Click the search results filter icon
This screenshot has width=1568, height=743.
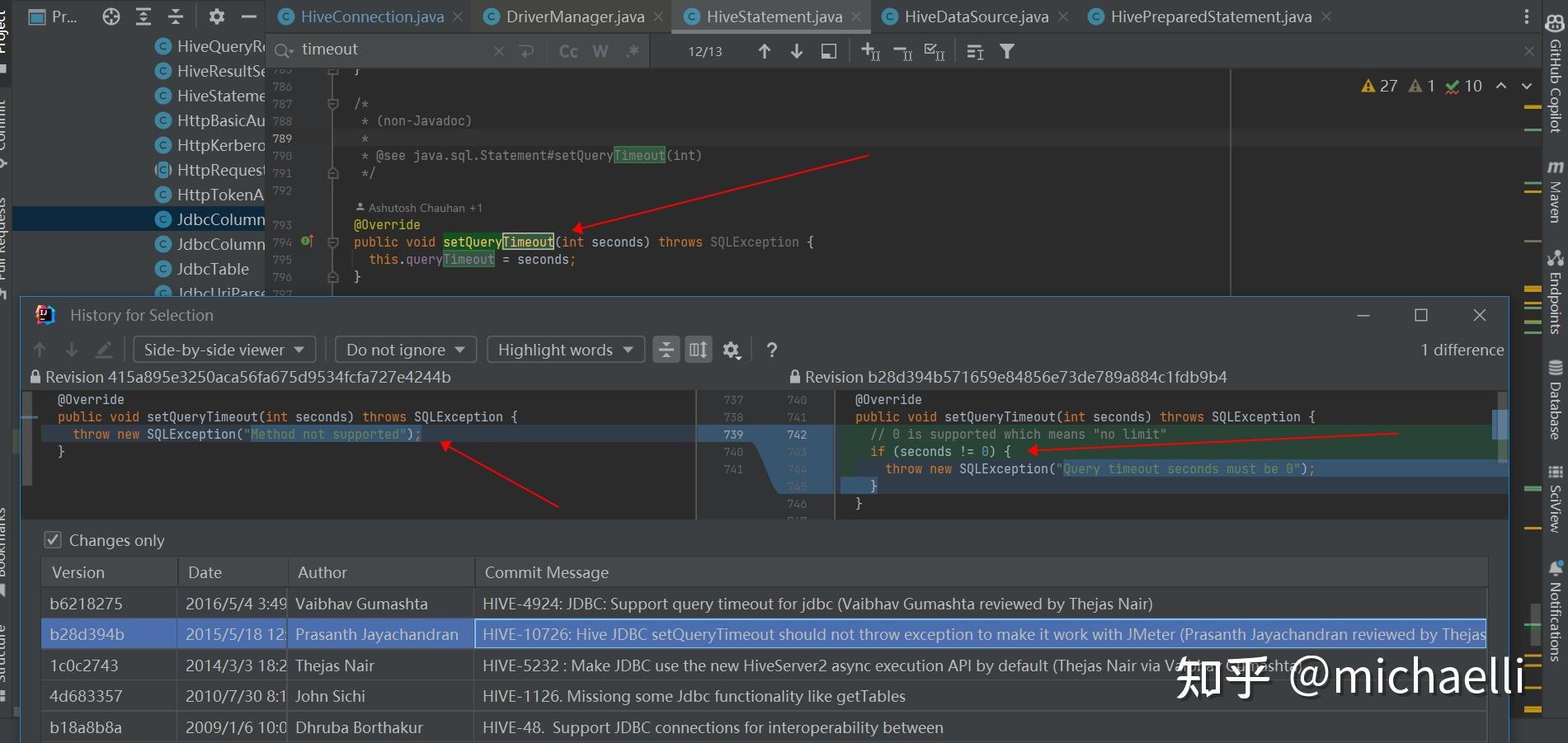tap(1007, 51)
